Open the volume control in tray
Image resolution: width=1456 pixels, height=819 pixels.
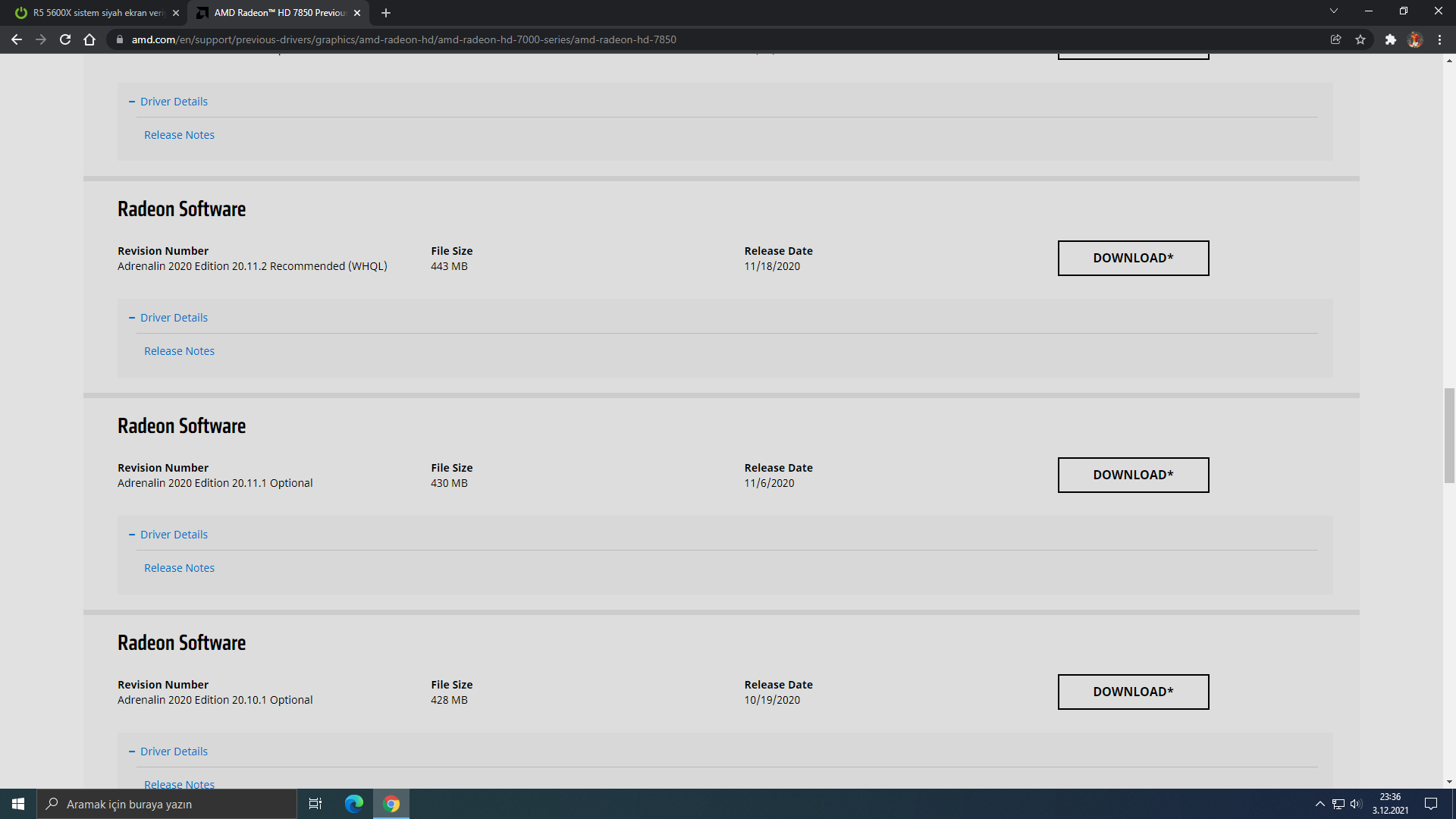point(1356,804)
